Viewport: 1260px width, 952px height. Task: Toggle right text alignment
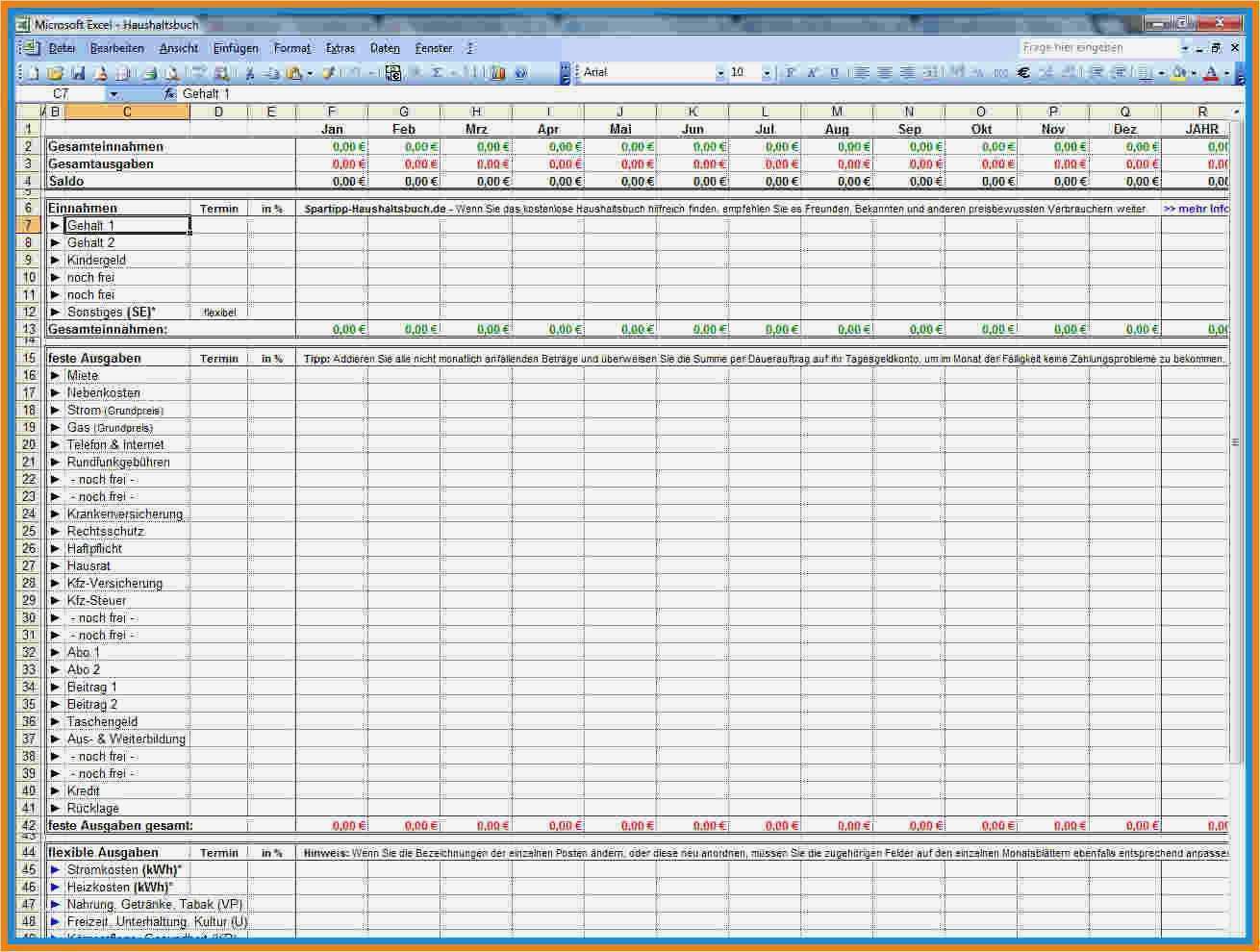pos(907,72)
